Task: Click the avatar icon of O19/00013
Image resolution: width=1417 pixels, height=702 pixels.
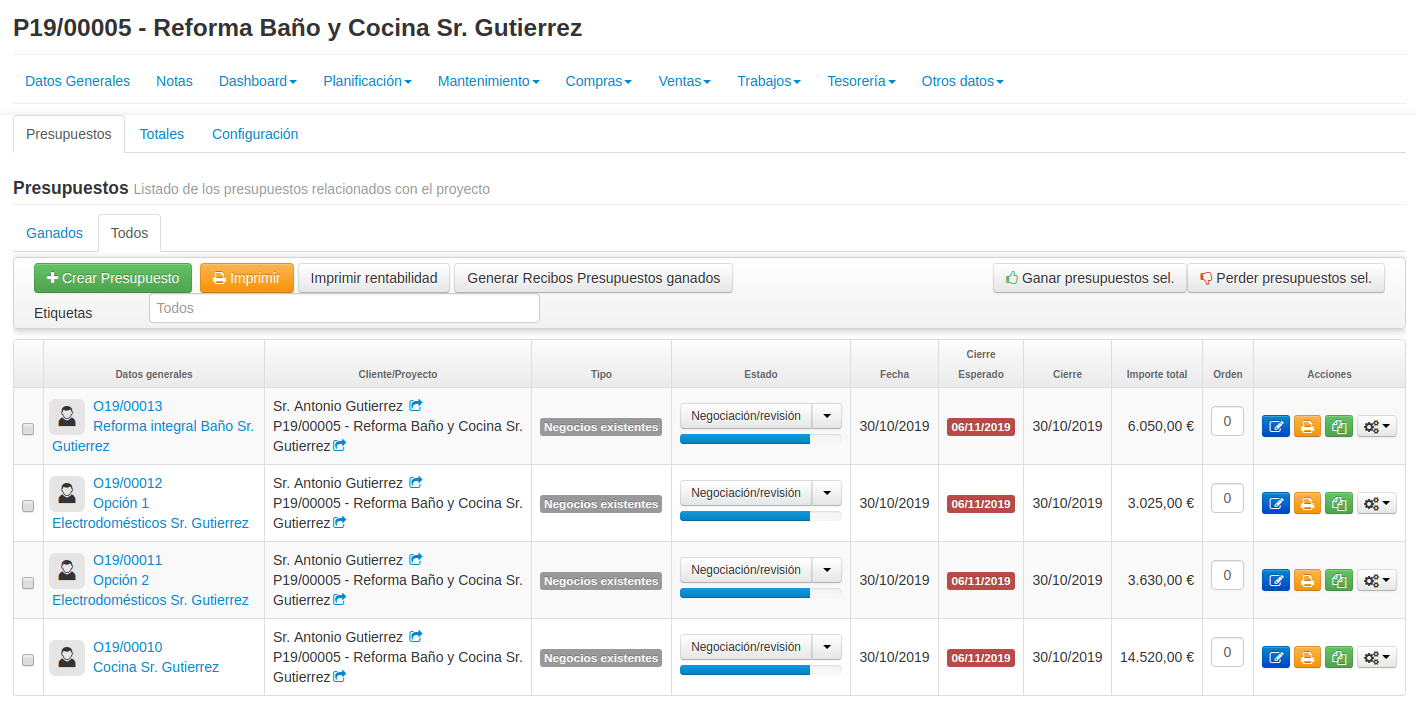Action: click(x=67, y=416)
